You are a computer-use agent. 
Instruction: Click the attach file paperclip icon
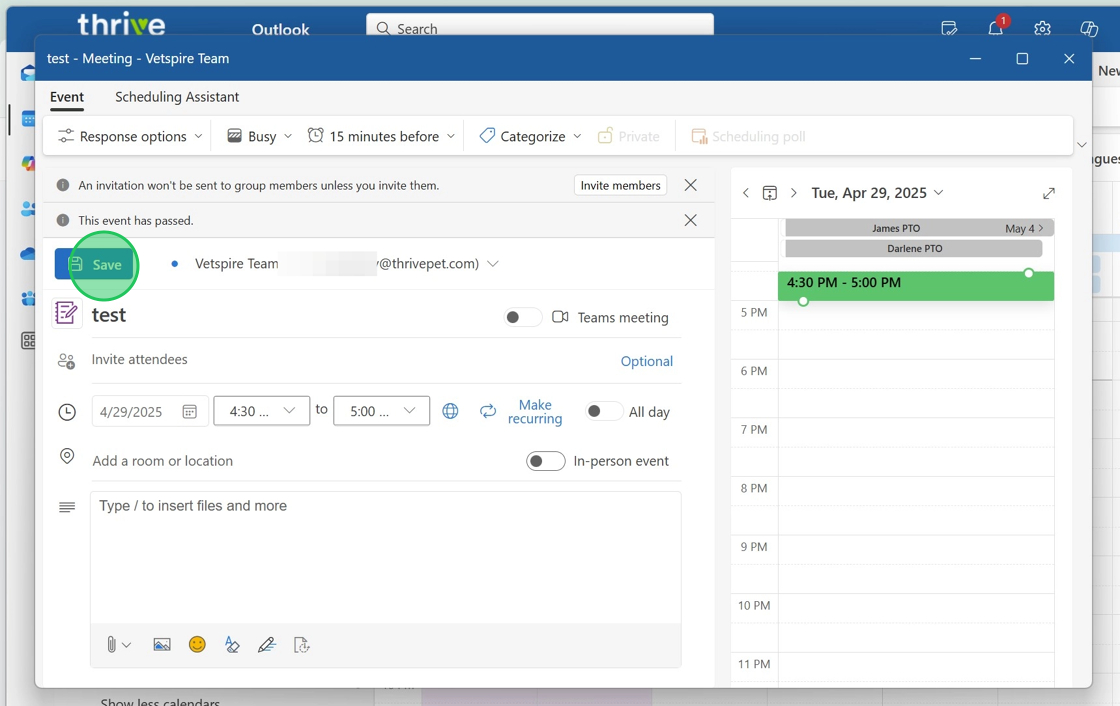coord(112,645)
